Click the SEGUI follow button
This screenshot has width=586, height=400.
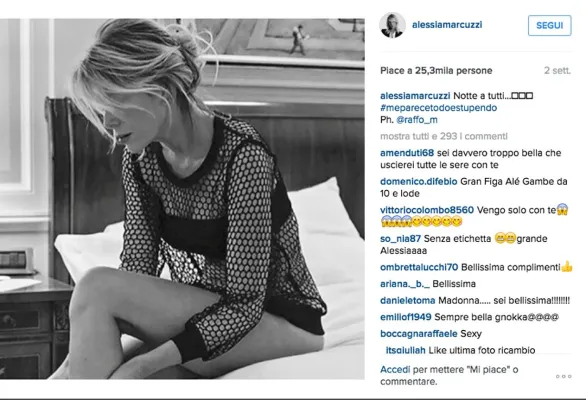(549, 25)
